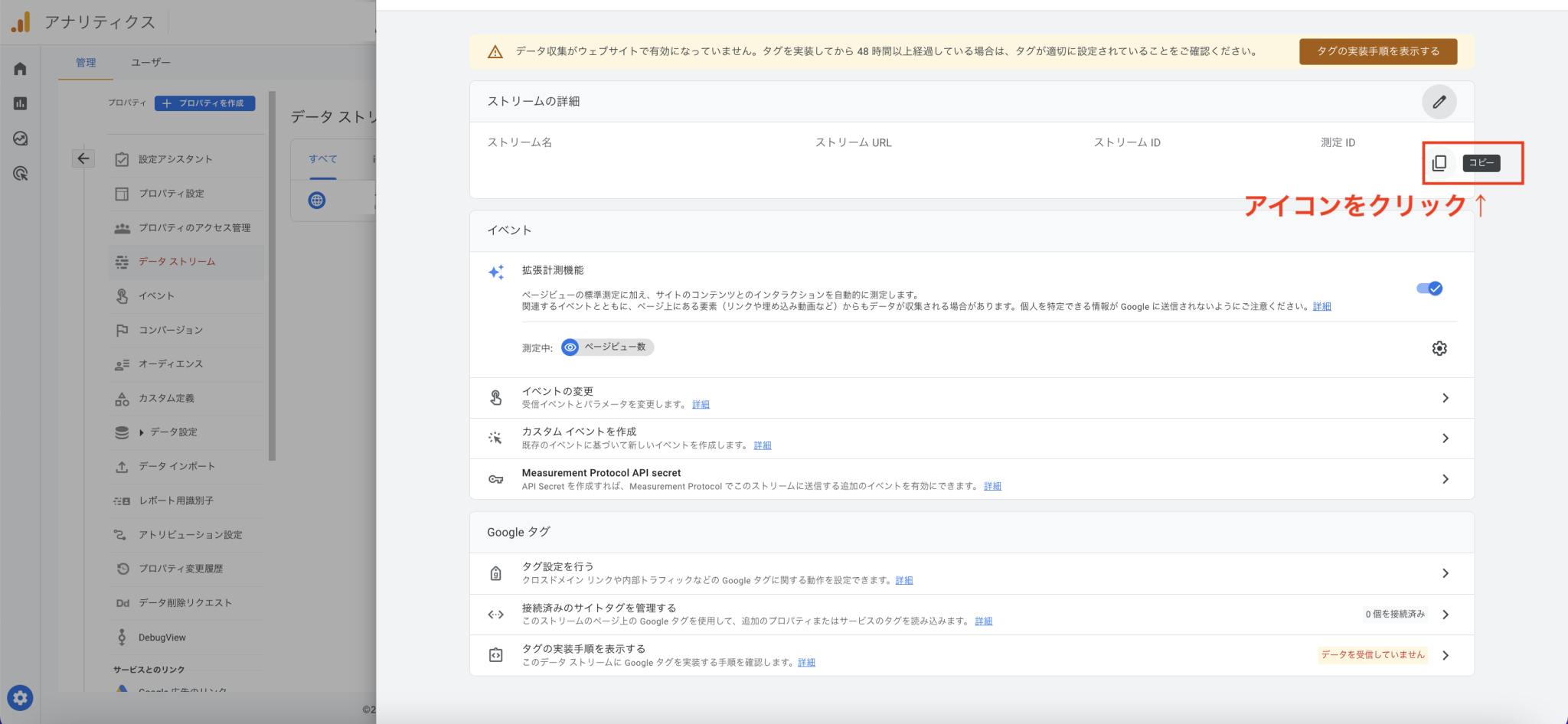Open the 詳細 link under 拡張計測機能
Image resolution: width=1568 pixels, height=724 pixels.
coord(1321,306)
